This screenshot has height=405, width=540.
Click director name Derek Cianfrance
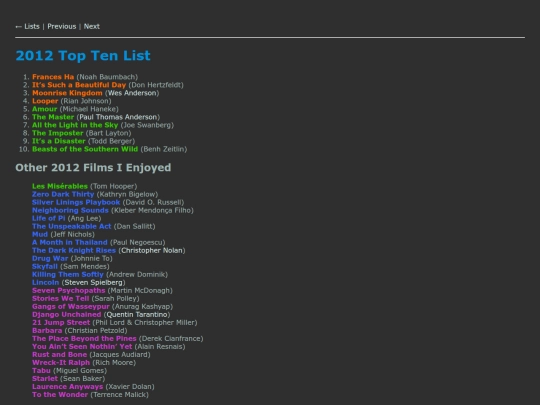[x=171, y=339]
